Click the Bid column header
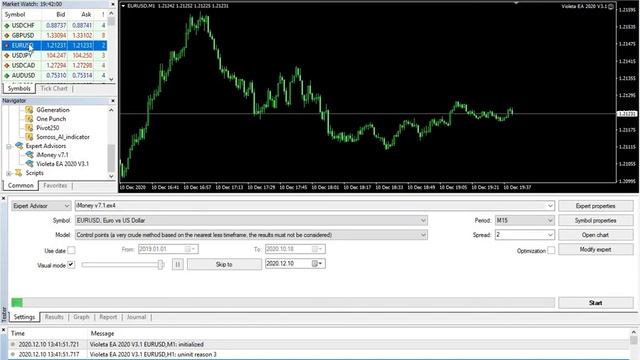This screenshot has width=640, height=360. (x=61, y=15)
